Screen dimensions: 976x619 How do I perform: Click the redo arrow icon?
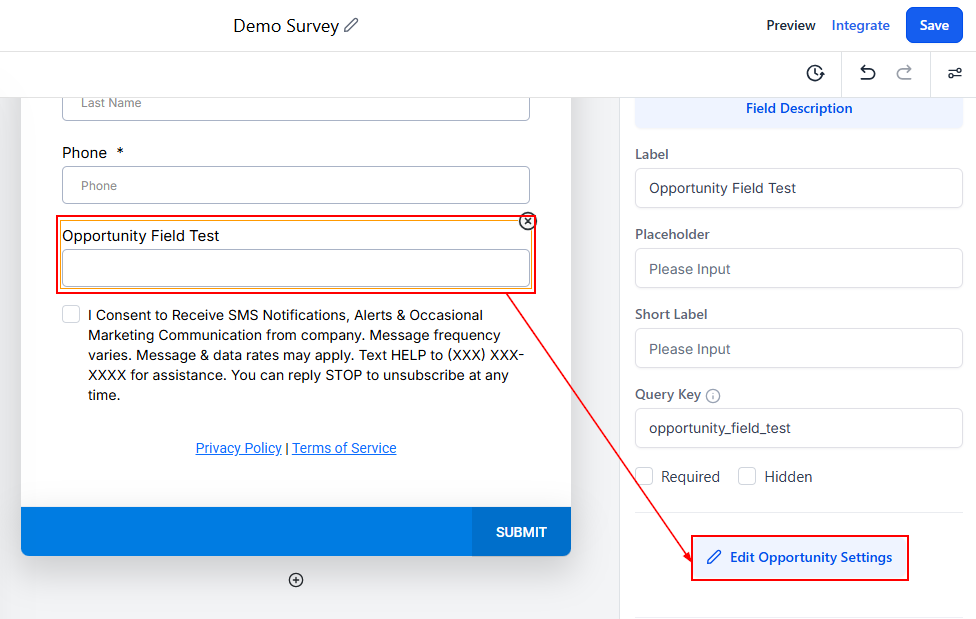pyautogui.click(x=904, y=73)
